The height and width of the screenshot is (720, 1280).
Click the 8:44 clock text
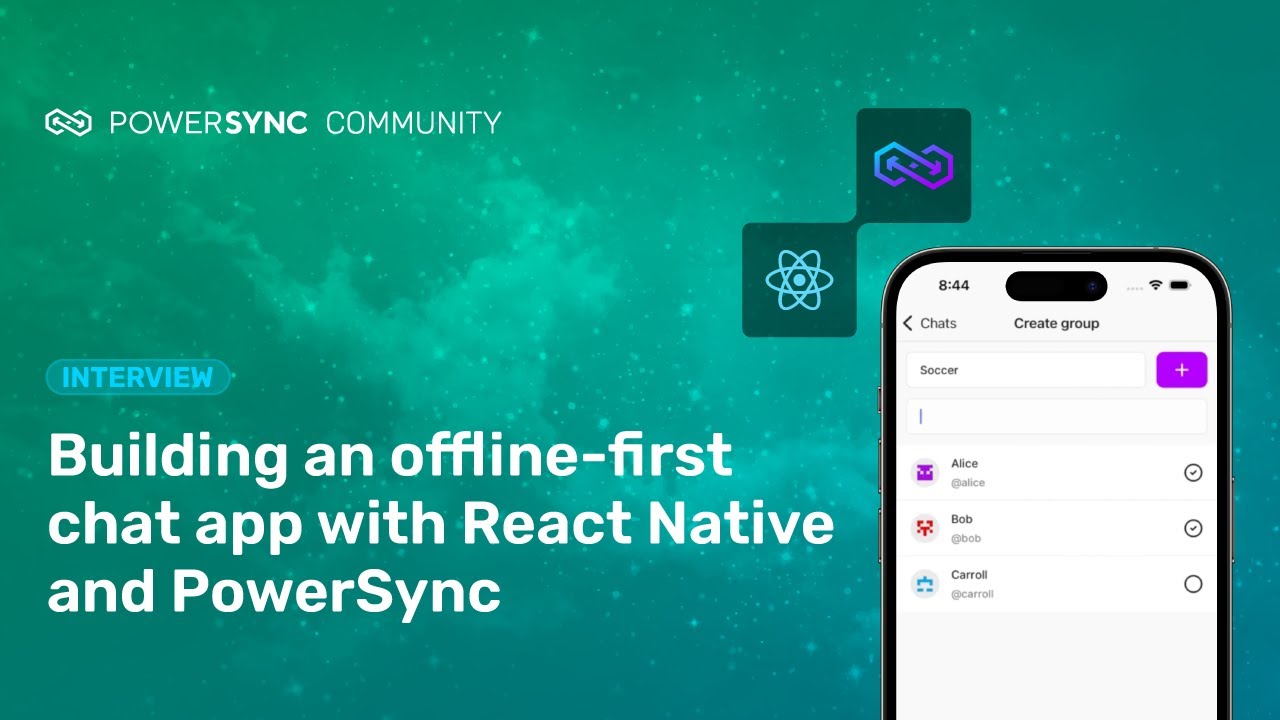(954, 285)
